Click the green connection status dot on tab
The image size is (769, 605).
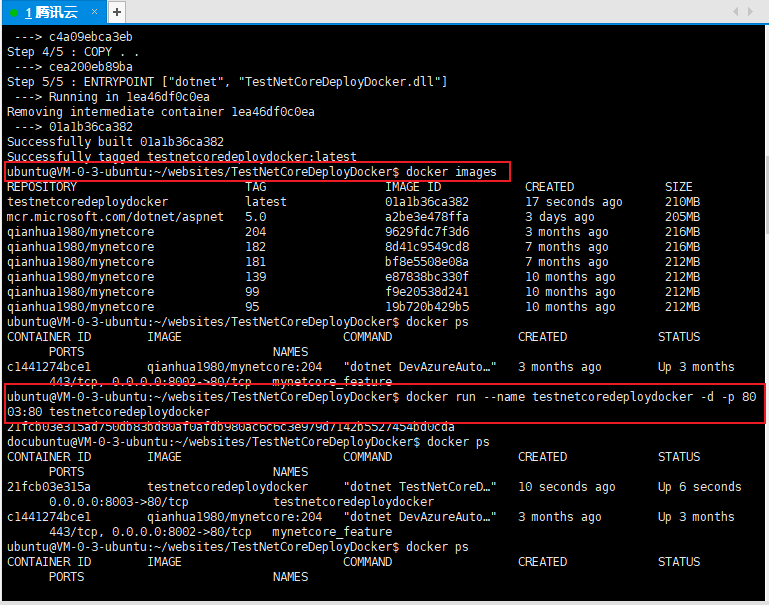(x=14, y=12)
